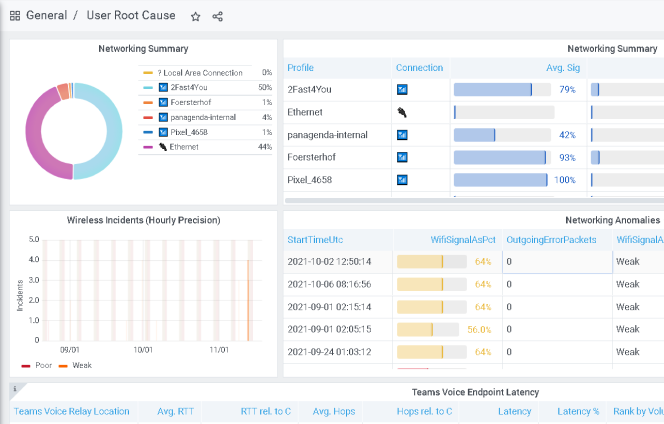Screen dimensions: 664x424
Task: Click the User Root Cause breadcrumb title
Action: [x=130, y=16]
